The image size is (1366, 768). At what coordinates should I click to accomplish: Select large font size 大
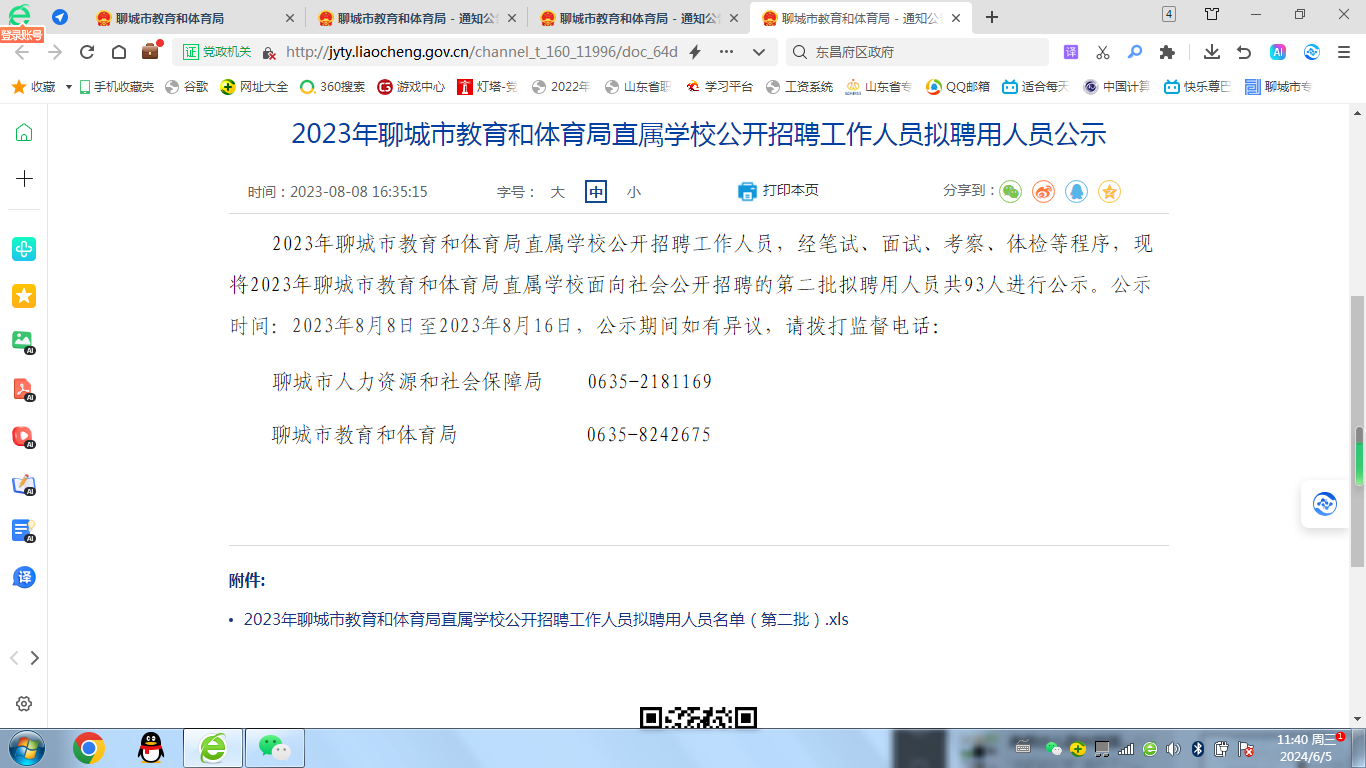[558, 191]
